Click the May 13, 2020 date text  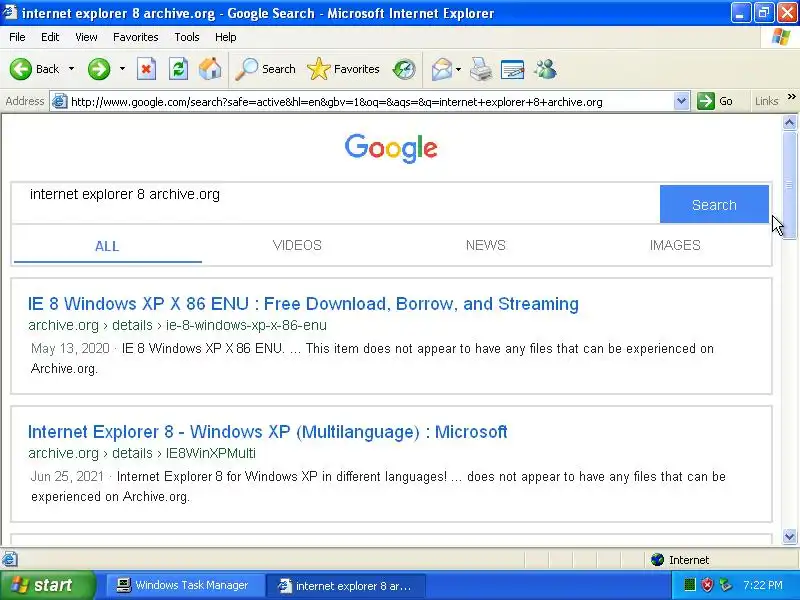coord(70,348)
